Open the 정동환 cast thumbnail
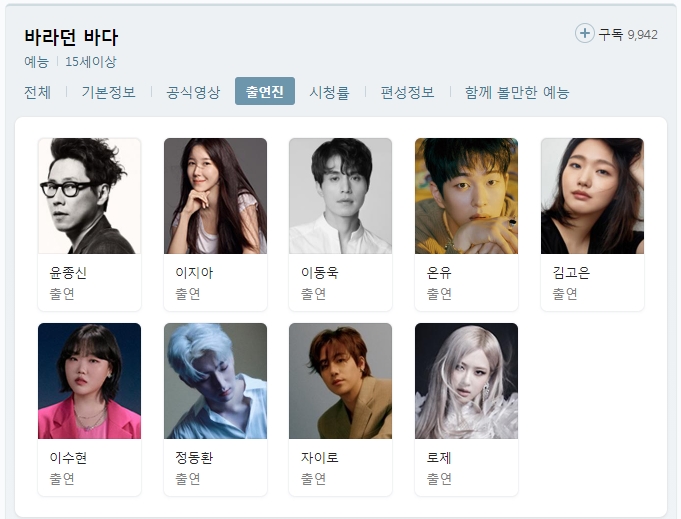This screenshot has height=519, width=681. tap(215, 381)
